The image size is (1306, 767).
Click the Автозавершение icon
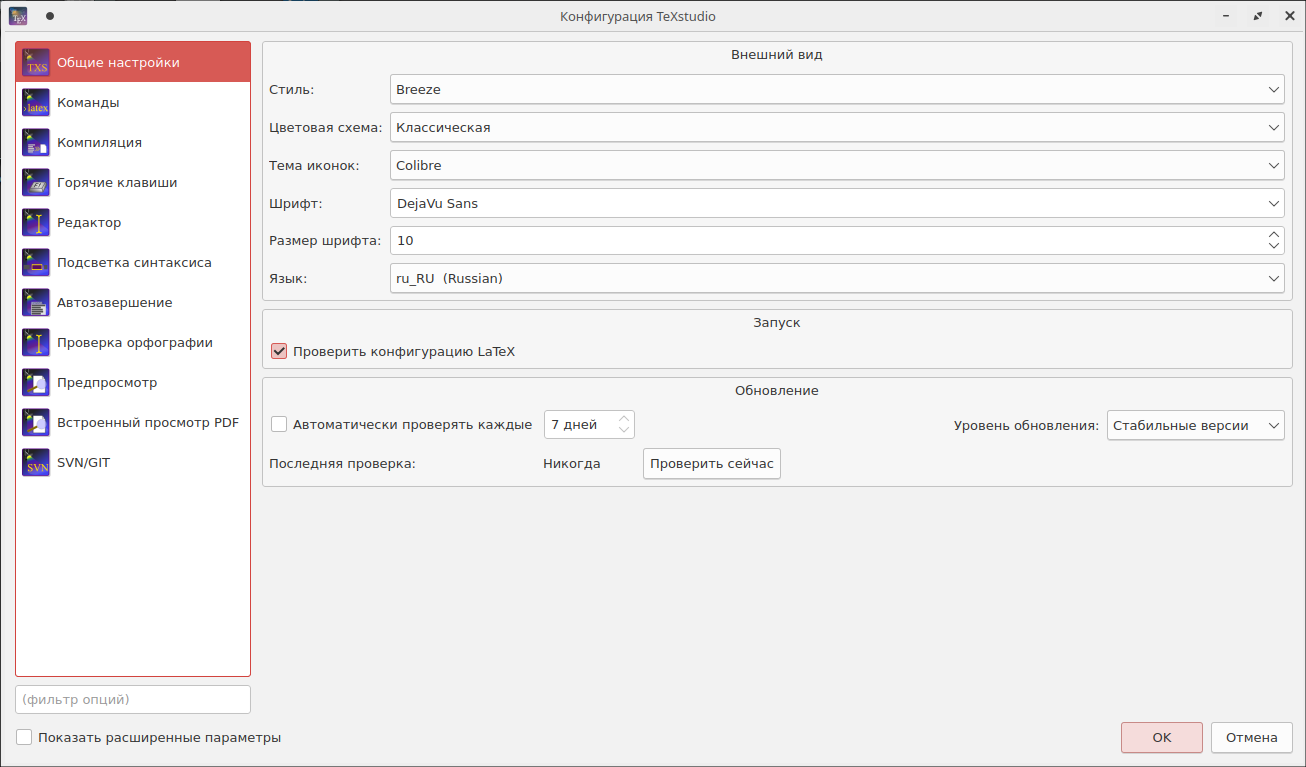click(36, 302)
